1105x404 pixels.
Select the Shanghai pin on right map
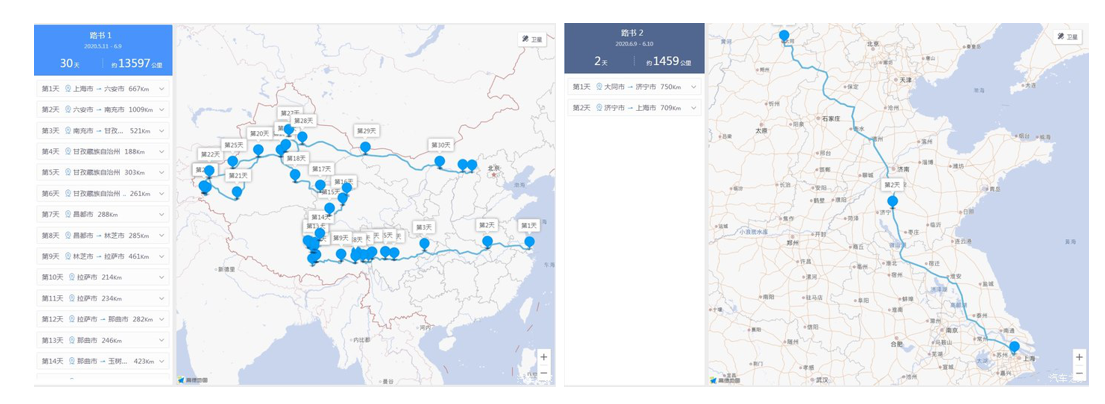click(x=1014, y=347)
